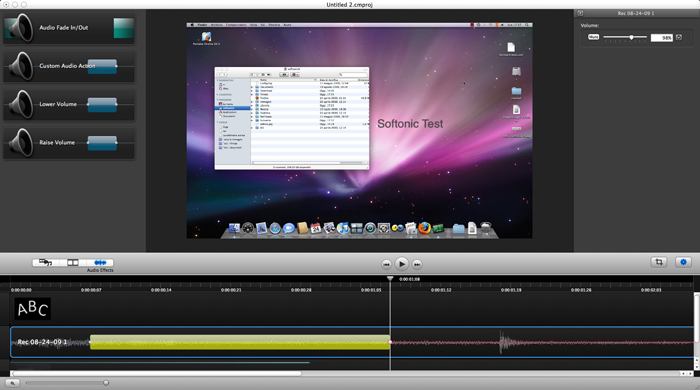Click ruler start time 0:00:00:00
Viewport: 700px width, 390px height.
21,290
